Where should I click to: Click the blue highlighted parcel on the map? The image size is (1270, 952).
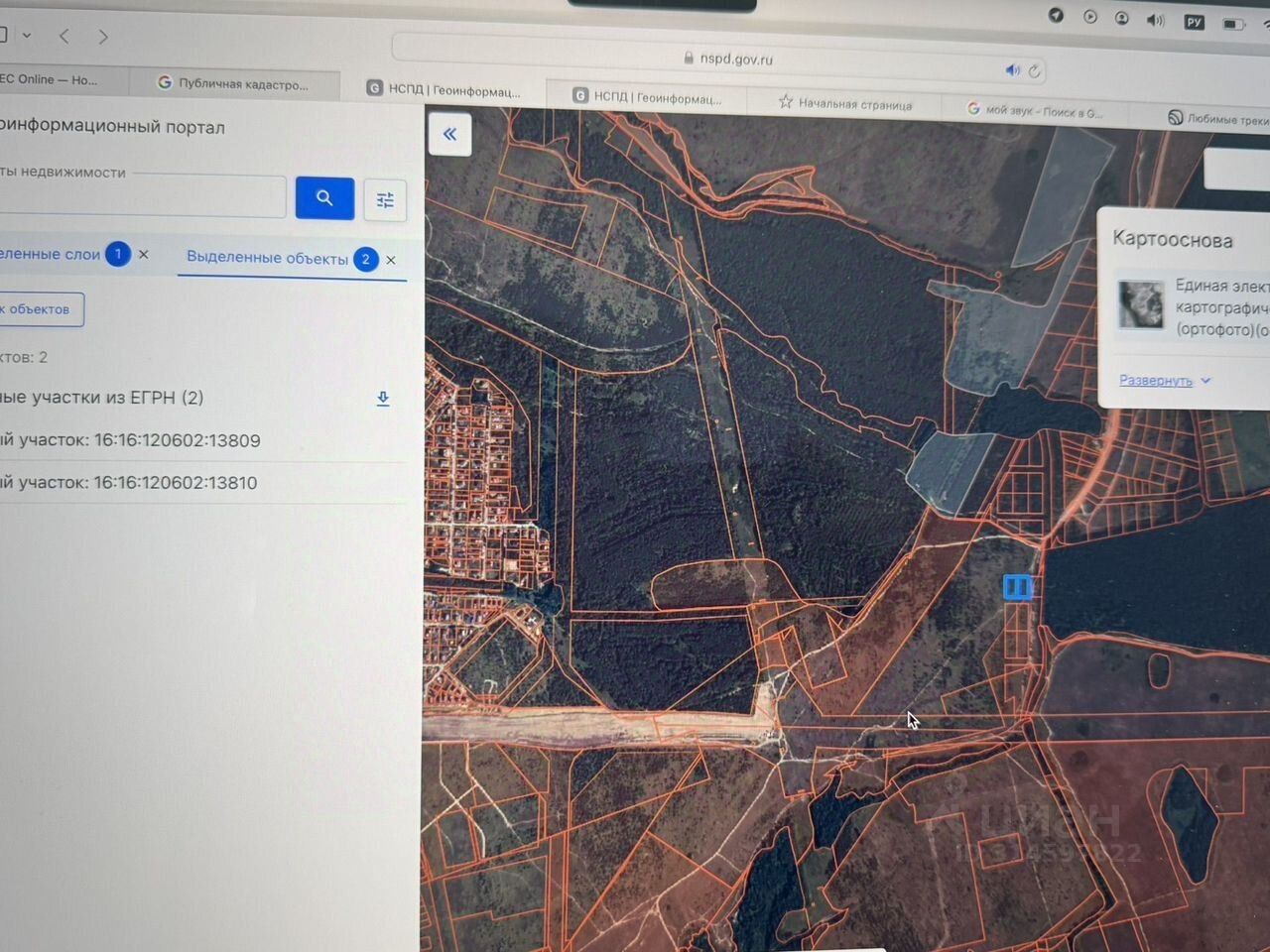tap(1018, 587)
